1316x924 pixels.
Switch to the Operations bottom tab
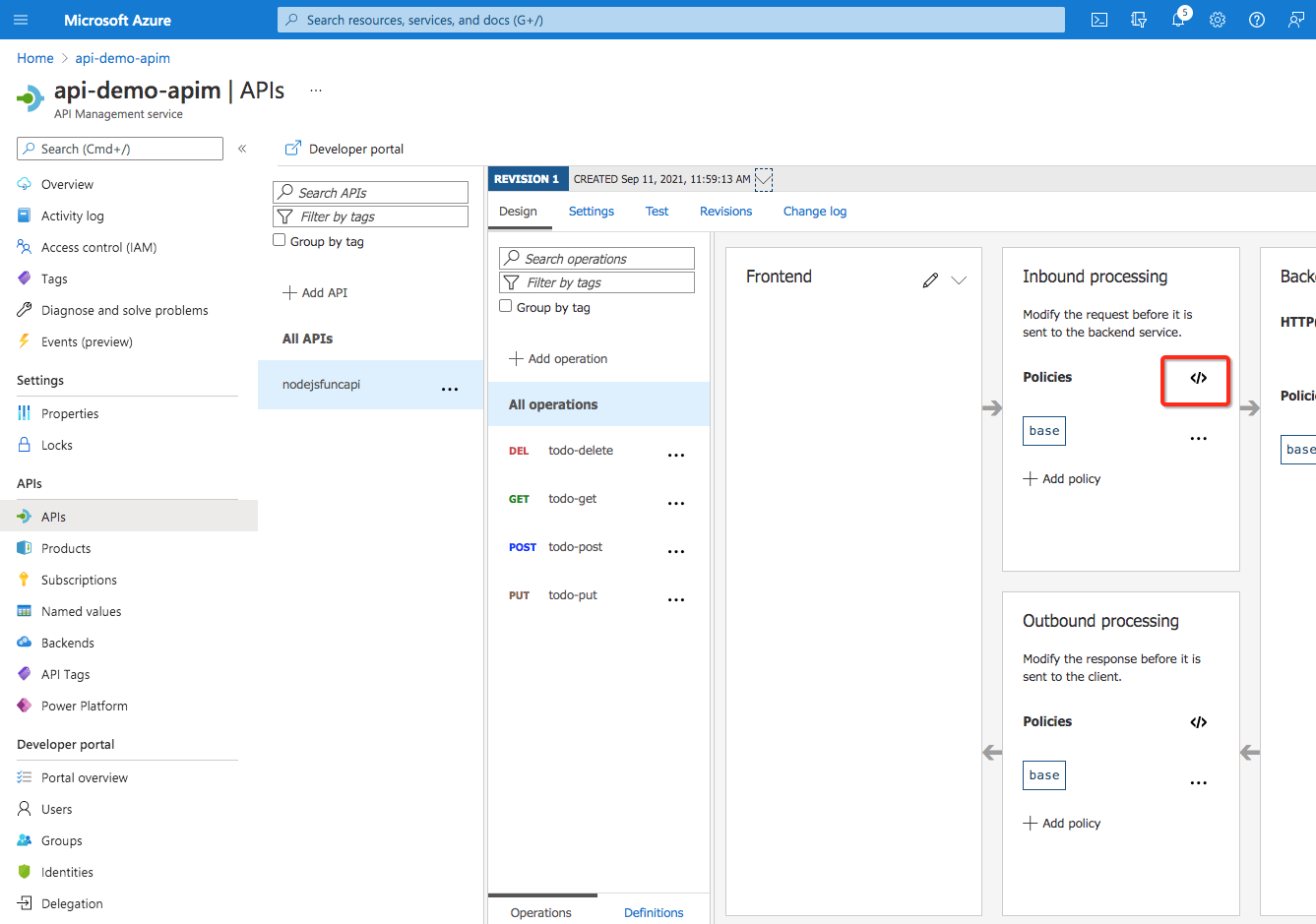point(540,912)
